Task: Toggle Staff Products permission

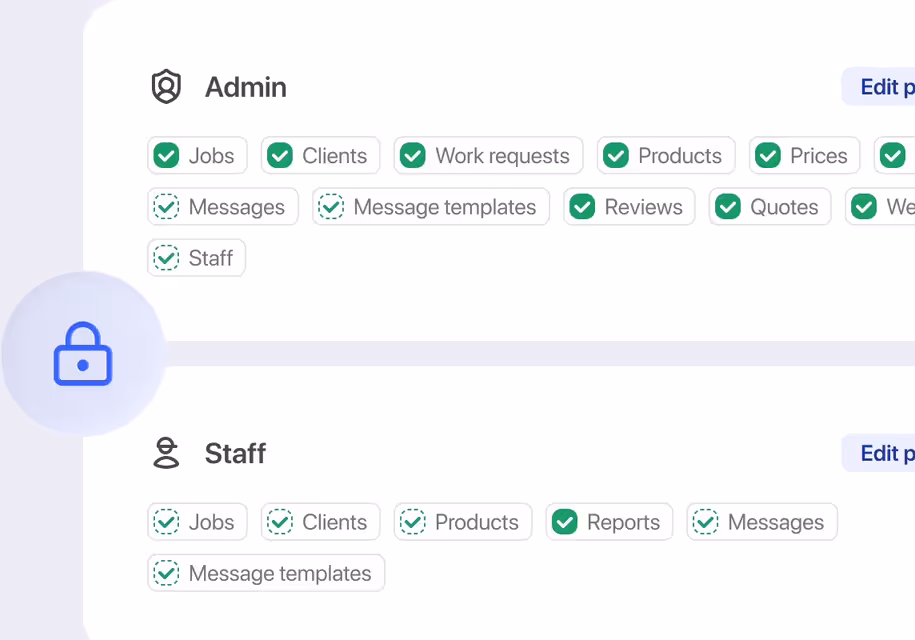Action: [x=463, y=522]
